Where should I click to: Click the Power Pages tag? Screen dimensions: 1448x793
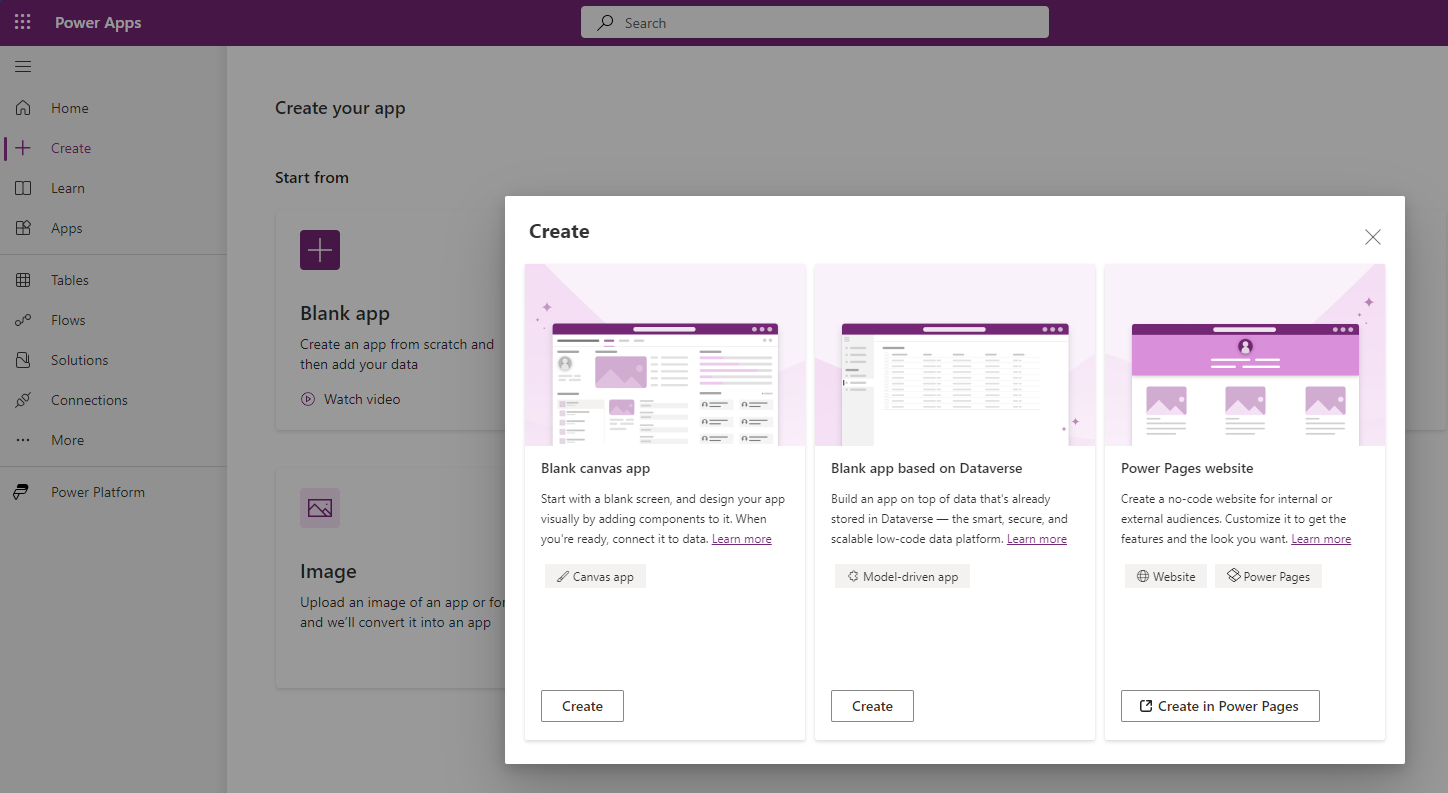point(1269,576)
